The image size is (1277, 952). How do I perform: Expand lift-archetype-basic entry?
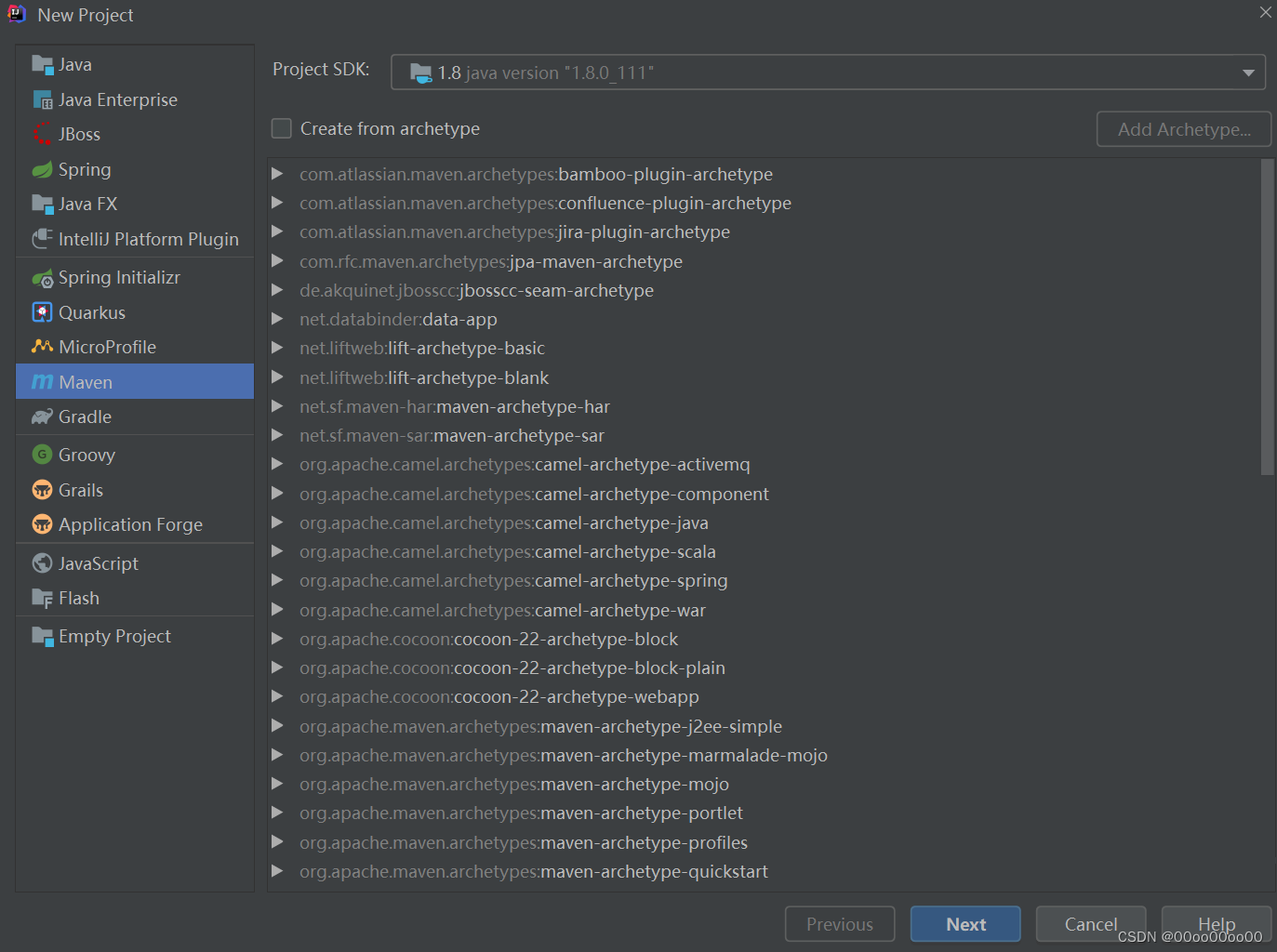pos(277,348)
